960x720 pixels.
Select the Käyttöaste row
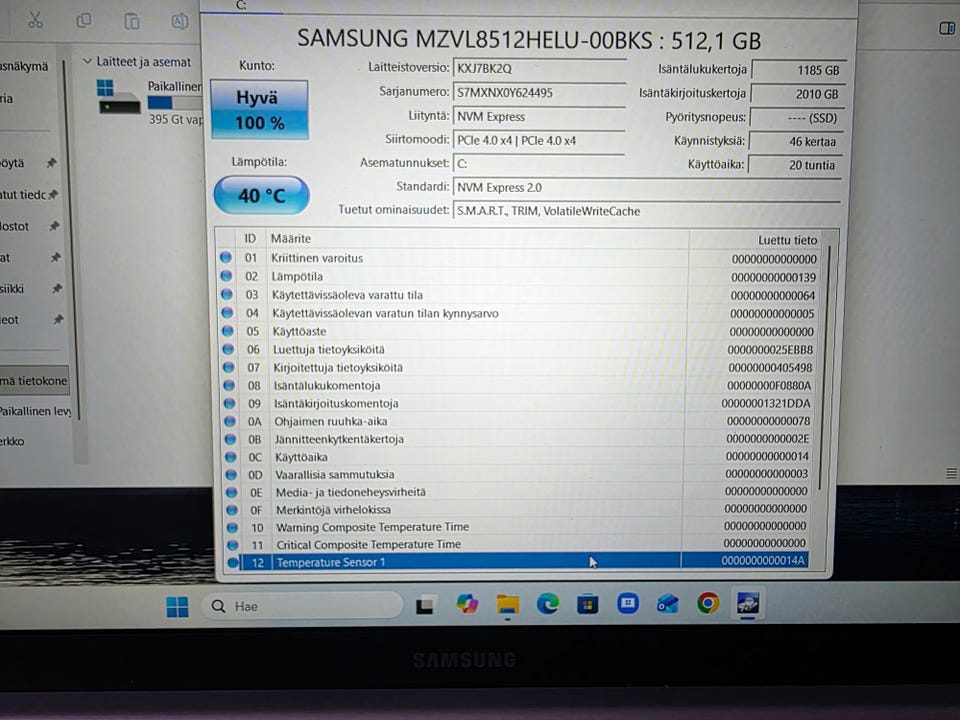click(518, 331)
